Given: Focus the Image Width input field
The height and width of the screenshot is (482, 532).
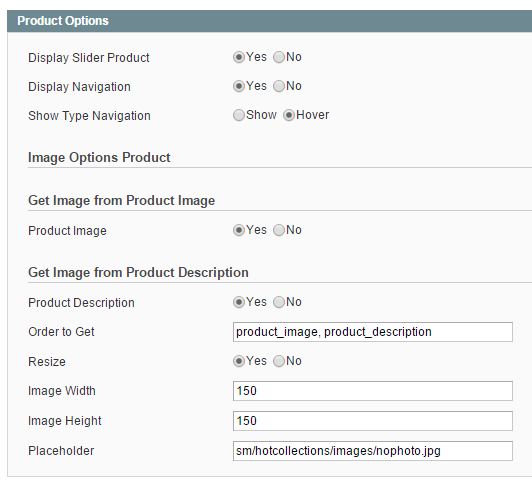Looking at the screenshot, I should 373,391.
